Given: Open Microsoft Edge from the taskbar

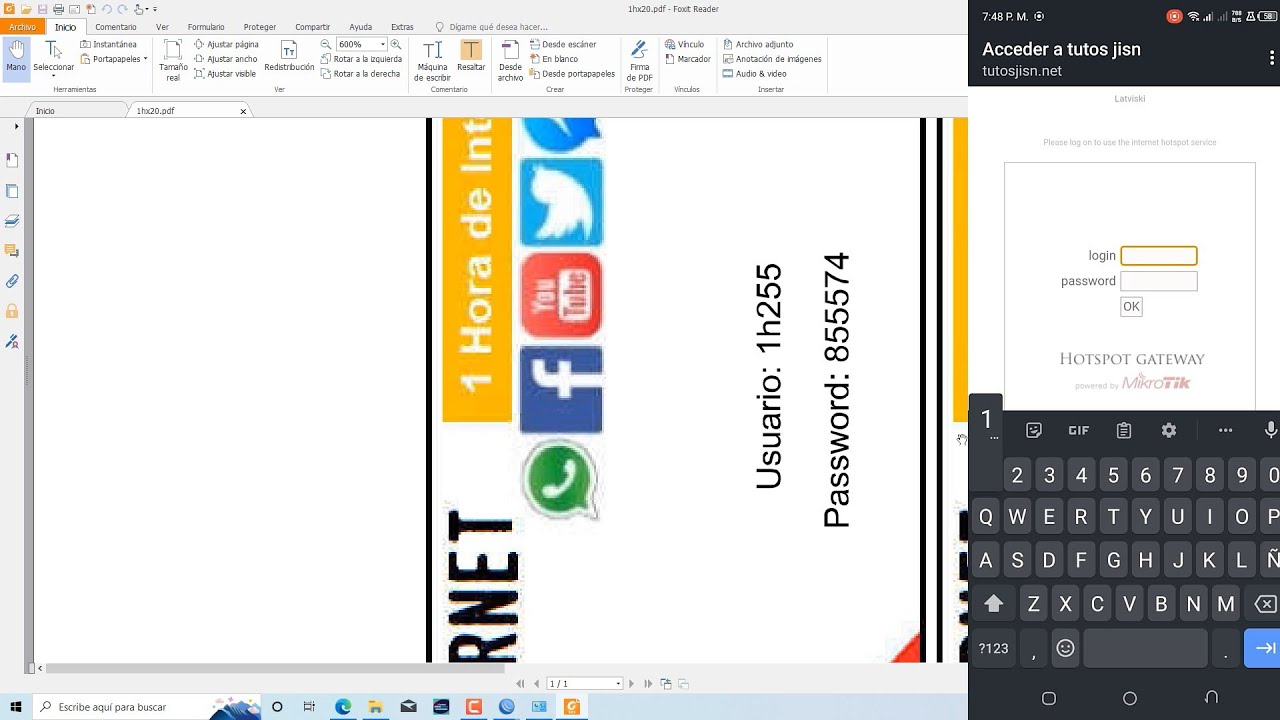Looking at the screenshot, I should [343, 707].
